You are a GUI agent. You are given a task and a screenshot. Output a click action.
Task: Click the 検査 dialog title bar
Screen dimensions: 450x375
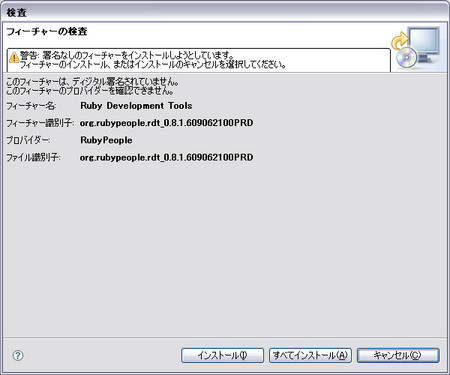(x=225, y=13)
